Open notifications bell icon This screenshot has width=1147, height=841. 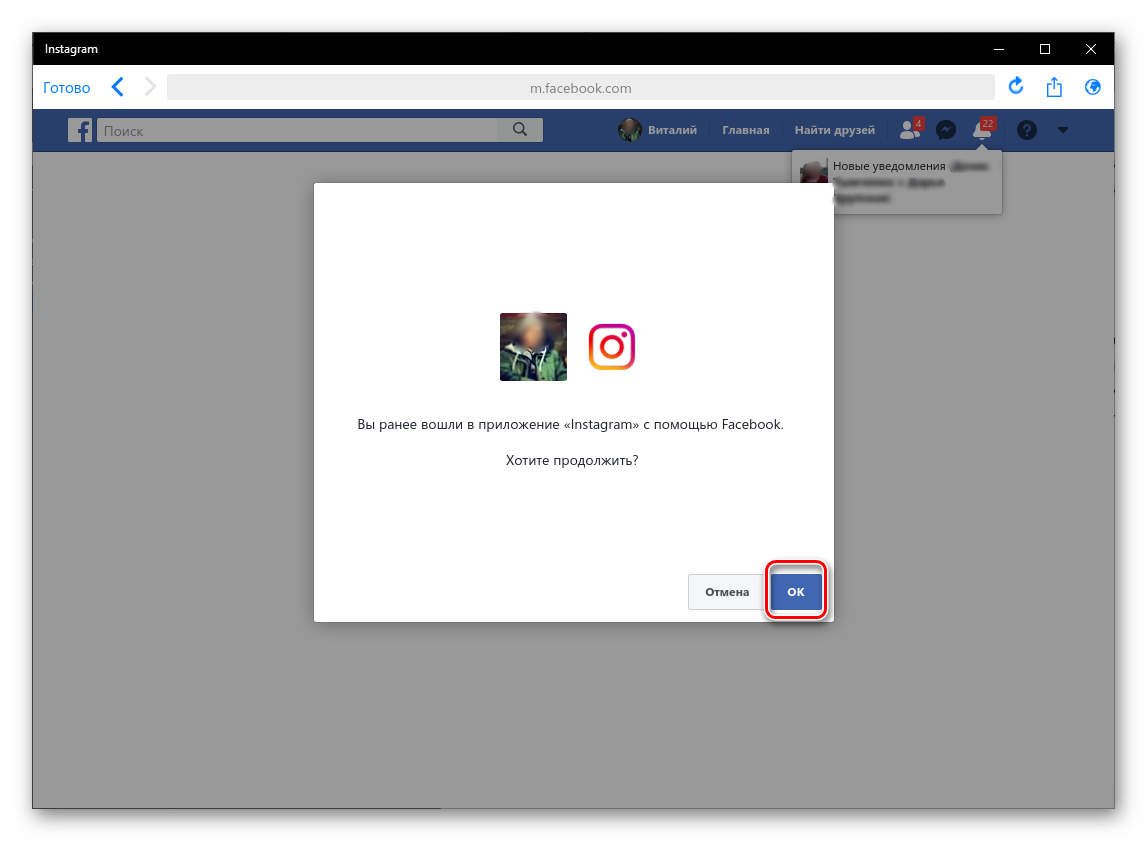pyautogui.click(x=983, y=129)
